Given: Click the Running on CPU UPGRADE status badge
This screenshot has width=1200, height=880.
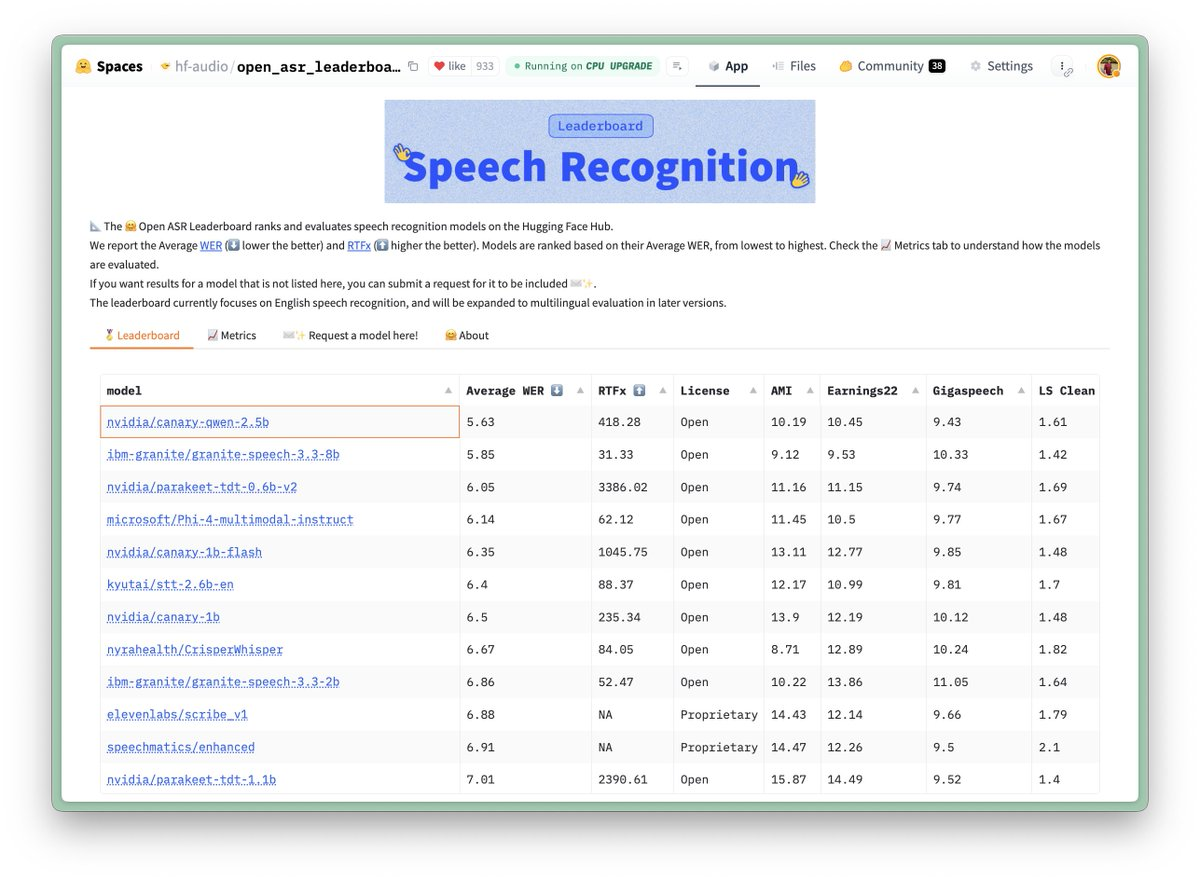Looking at the screenshot, I should pyautogui.click(x=582, y=67).
